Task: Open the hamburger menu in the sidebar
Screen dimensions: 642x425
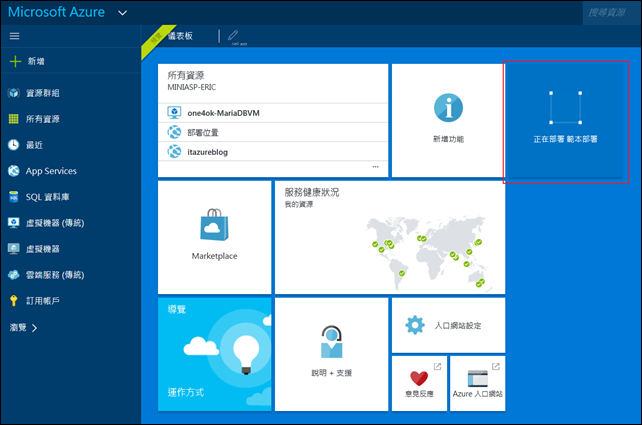Action: (x=14, y=36)
